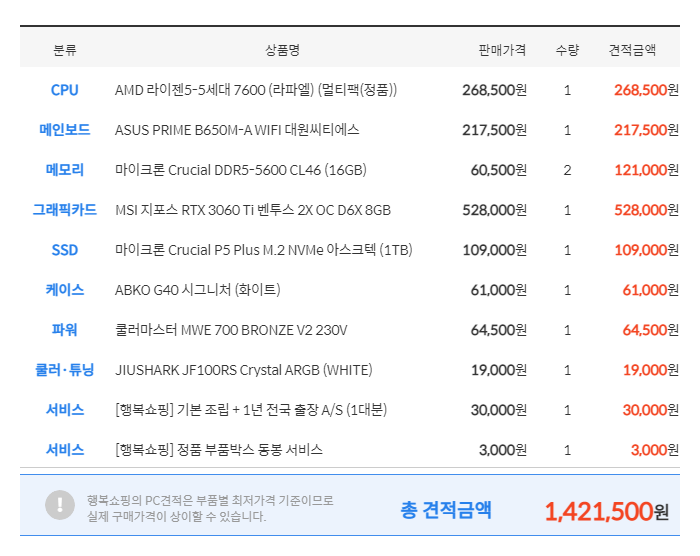This screenshot has height=556, width=700.
Task: Click the 서비스 label of 기본 조립 row
Action: click(x=65, y=410)
